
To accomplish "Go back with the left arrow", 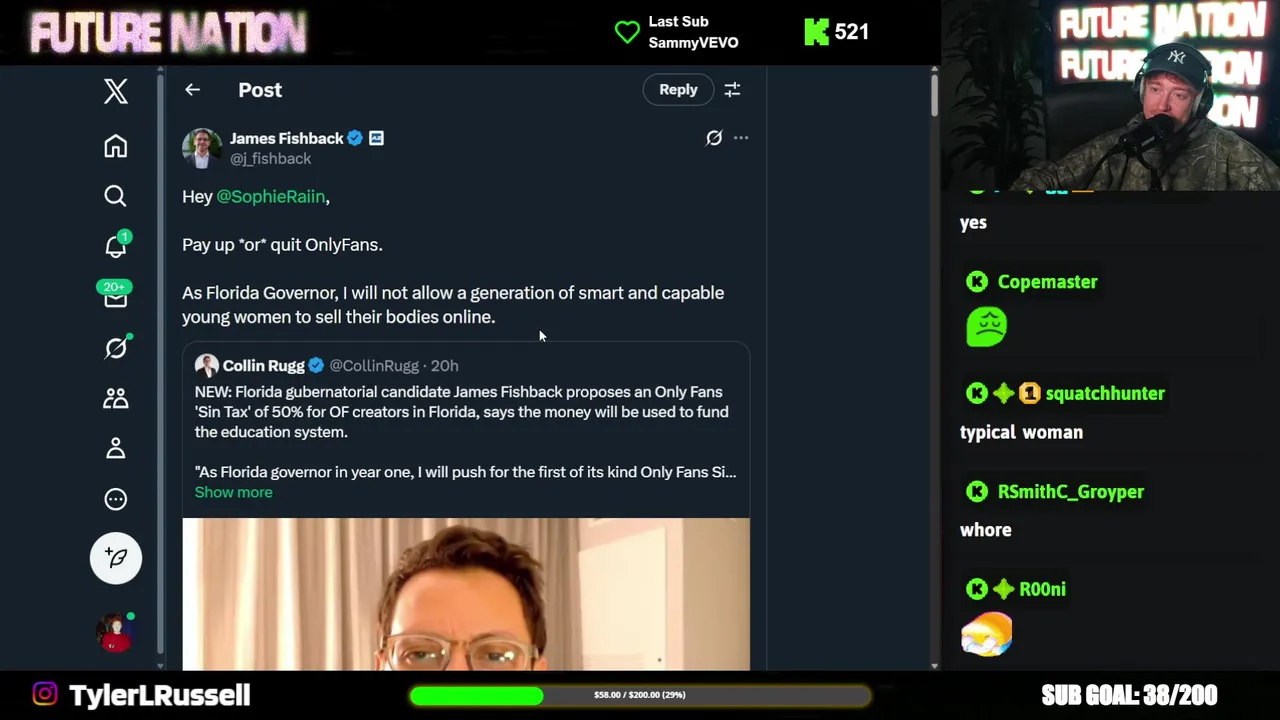I will [192, 90].
